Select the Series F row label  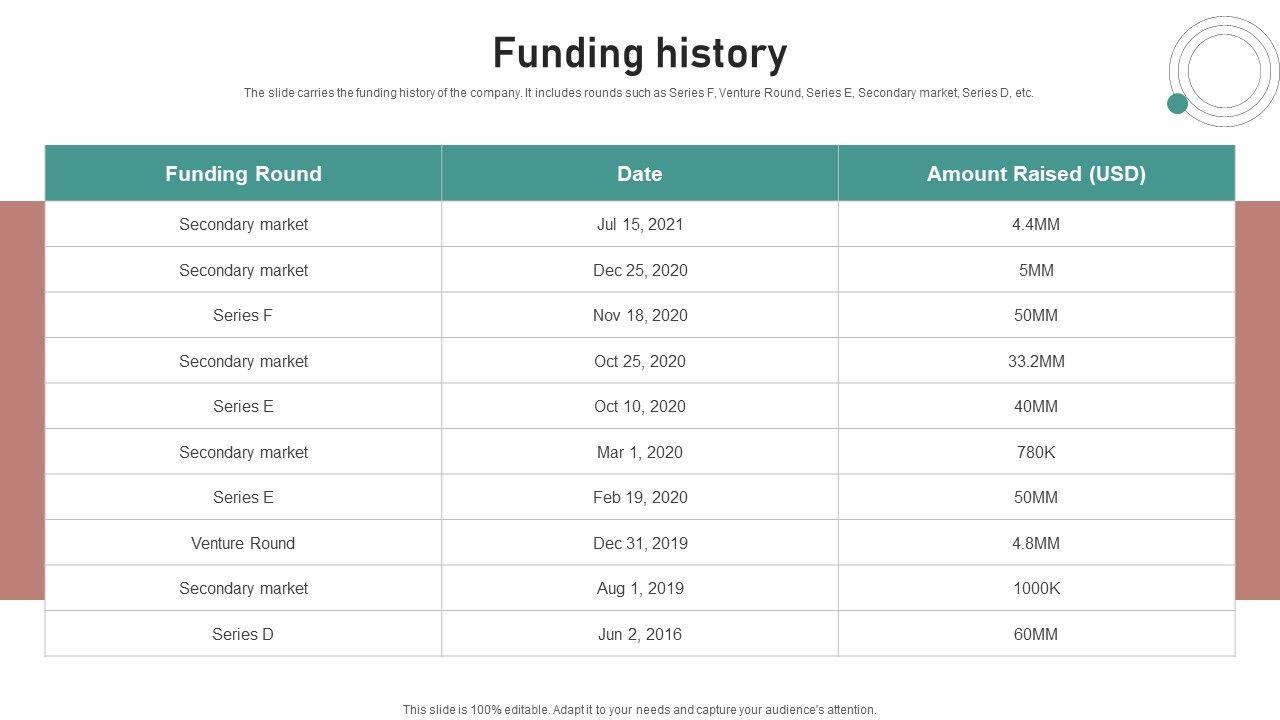point(243,315)
